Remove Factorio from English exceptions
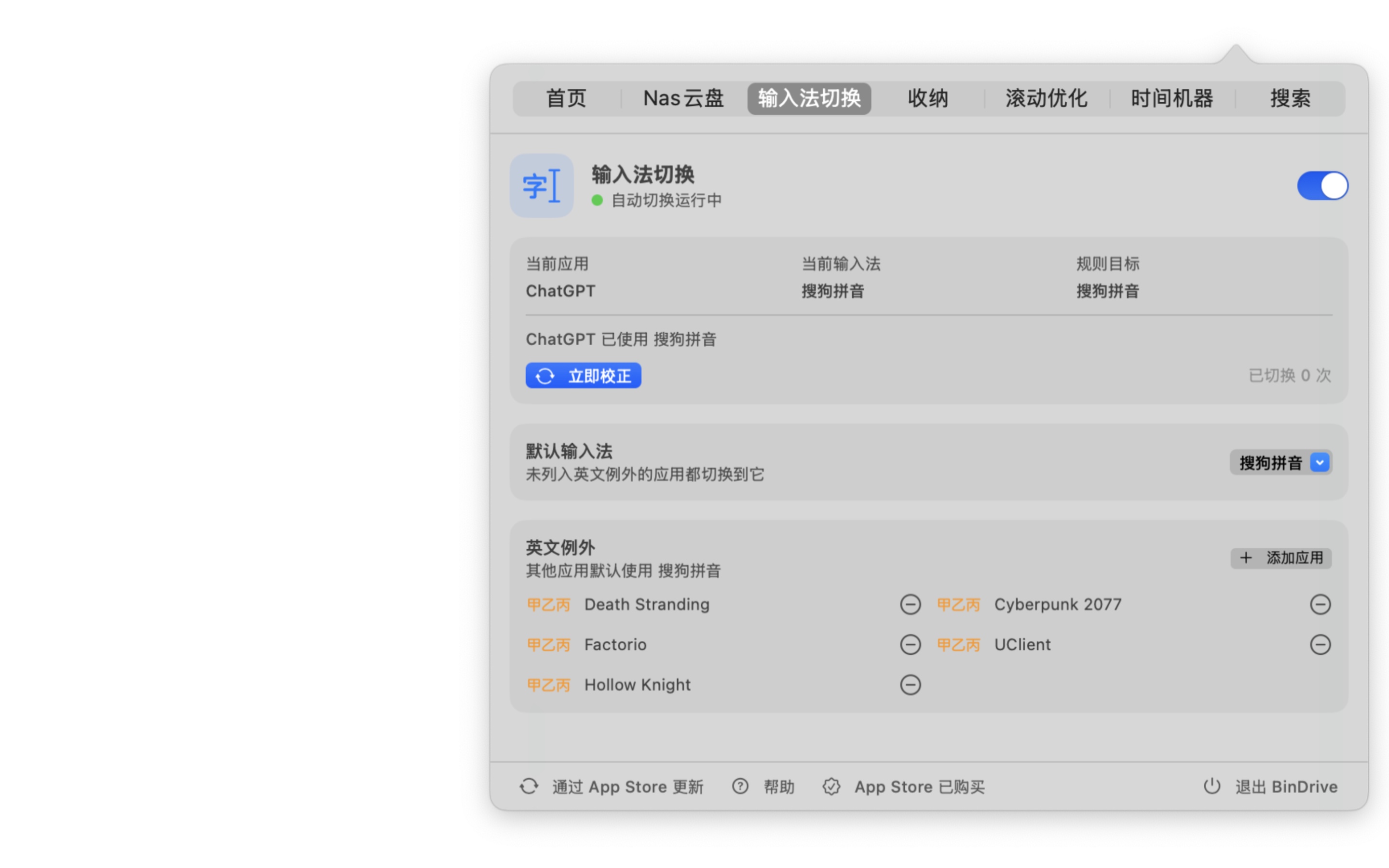The width and height of the screenshot is (1389, 868). click(x=910, y=645)
